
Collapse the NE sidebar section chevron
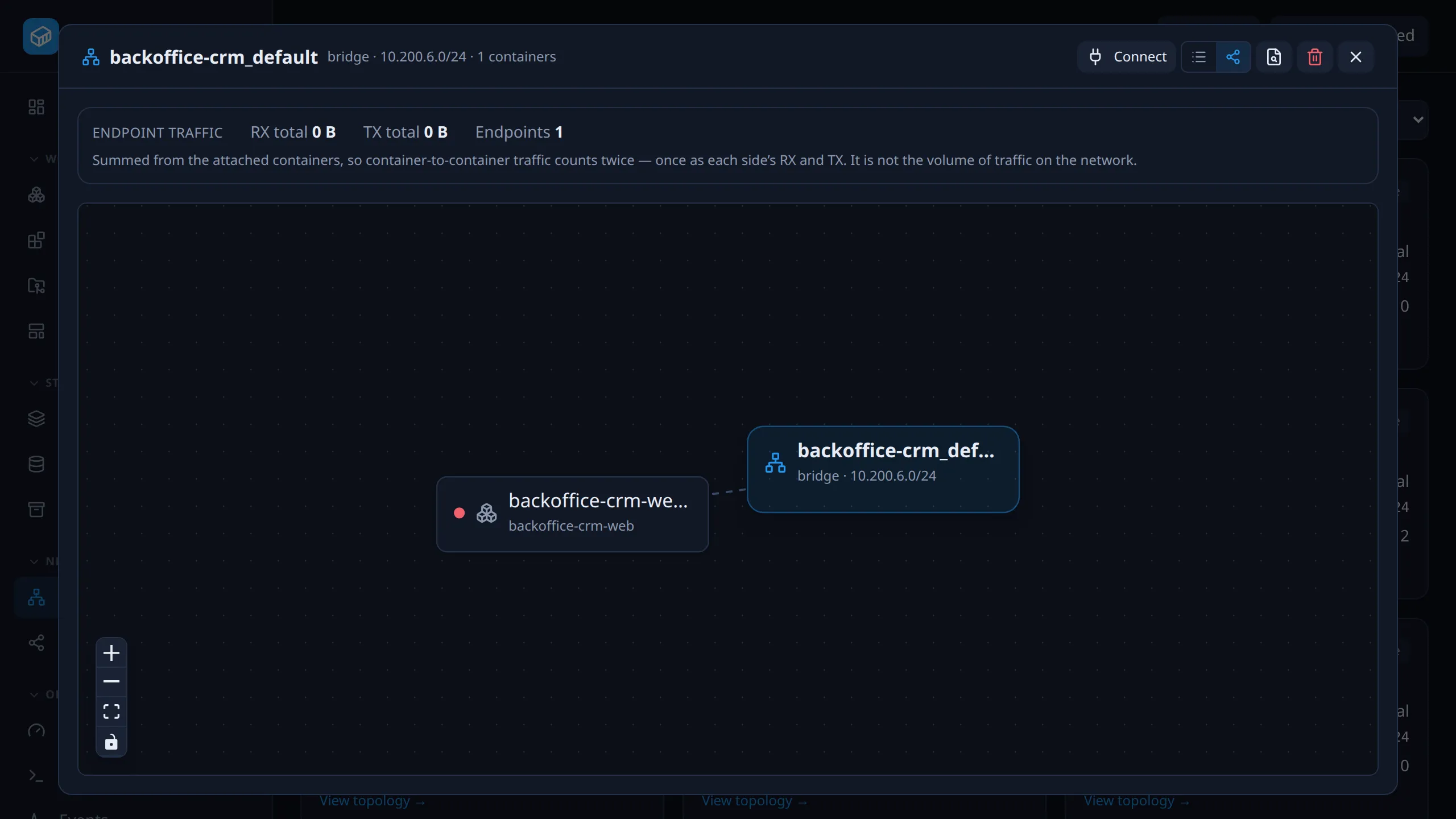(x=34, y=562)
